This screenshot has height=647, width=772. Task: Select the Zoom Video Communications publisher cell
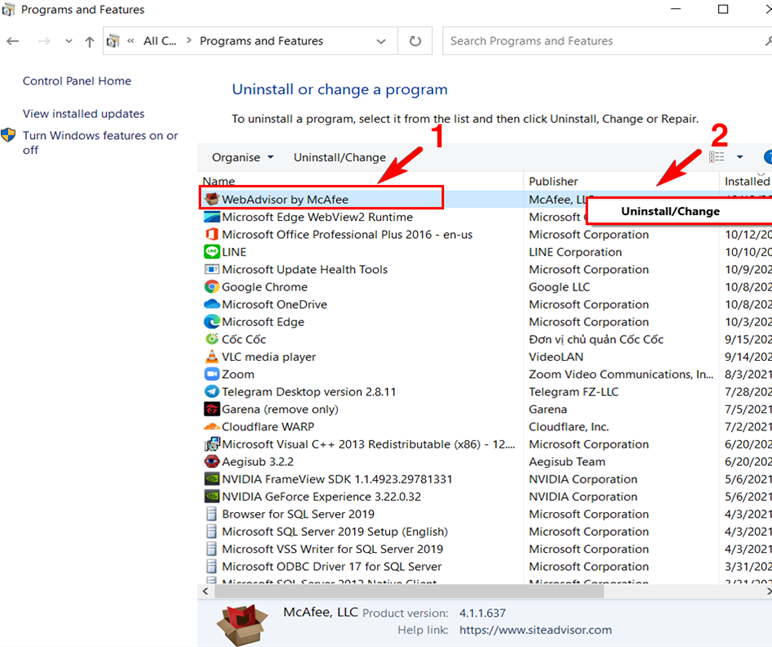pyautogui.click(x=621, y=374)
